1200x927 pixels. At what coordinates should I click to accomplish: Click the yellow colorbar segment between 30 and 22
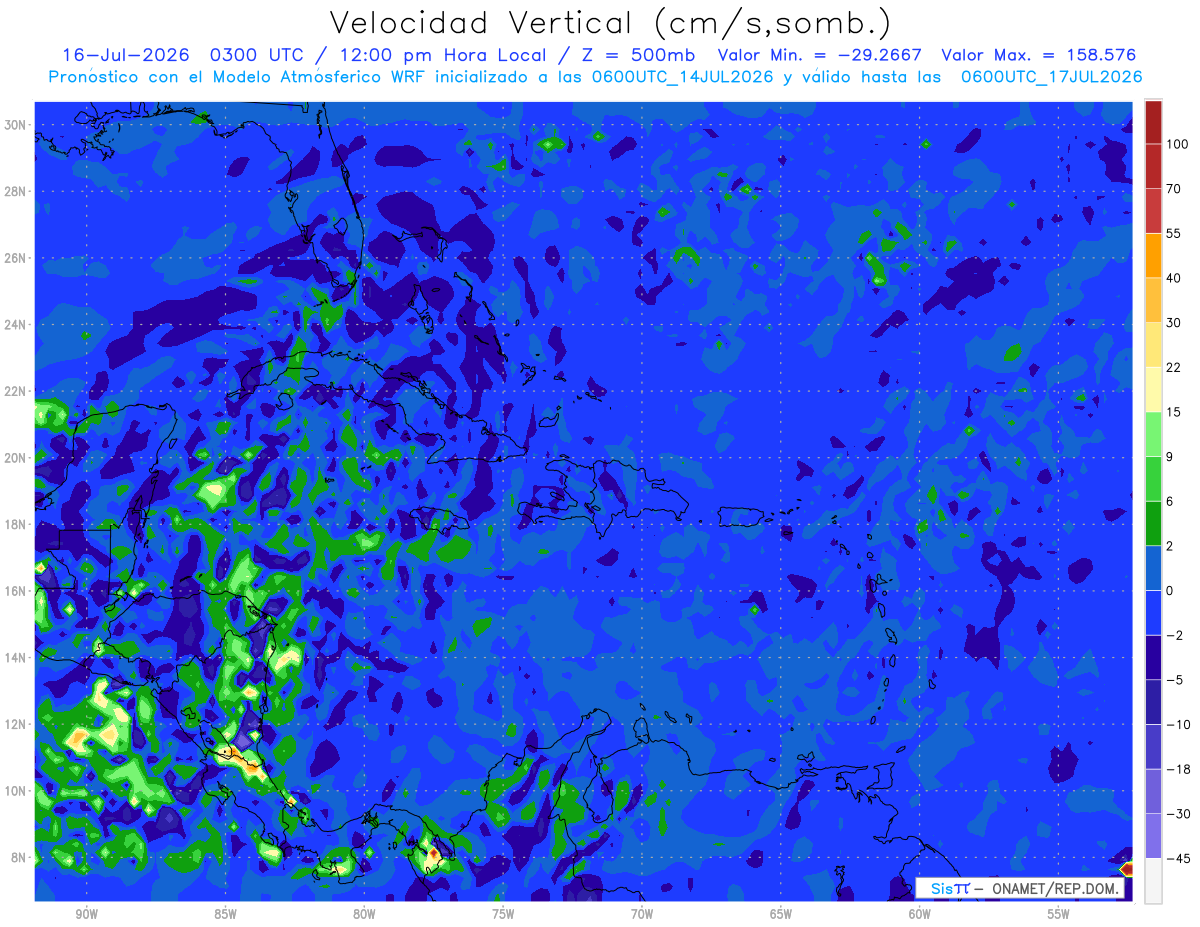click(x=1154, y=344)
